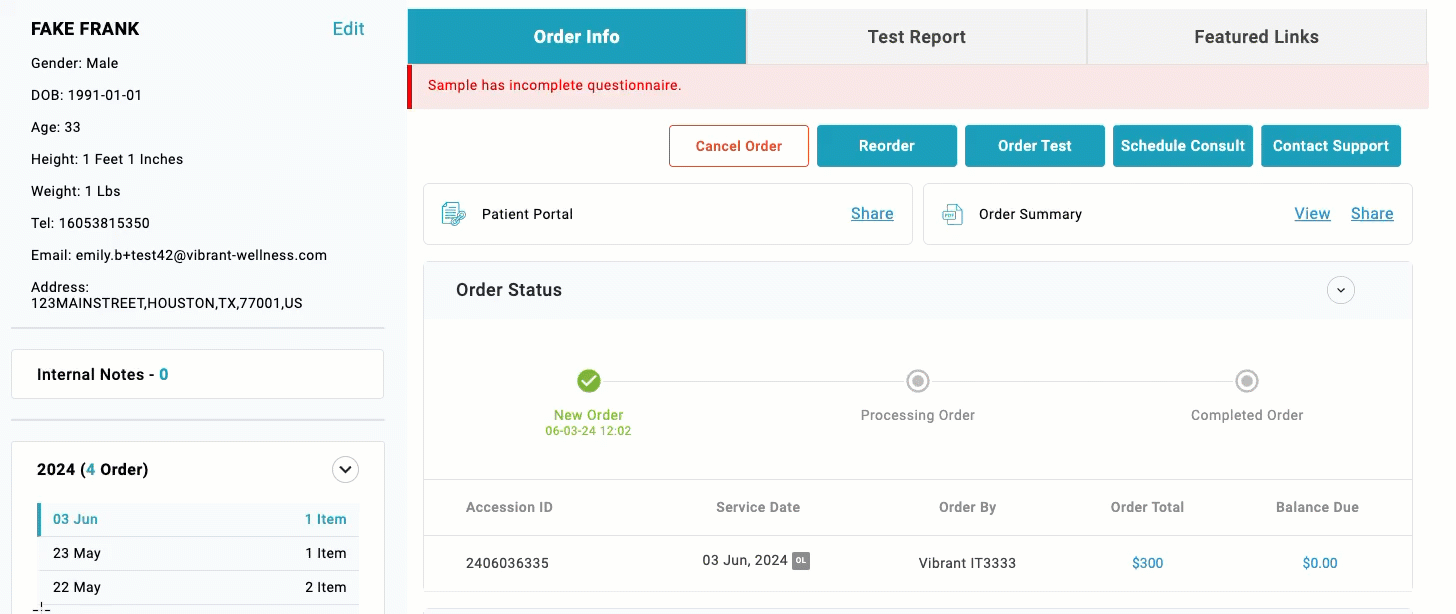The width and height of the screenshot is (1456, 614).
Task: Click the OL badge beside service date
Action: point(801,561)
